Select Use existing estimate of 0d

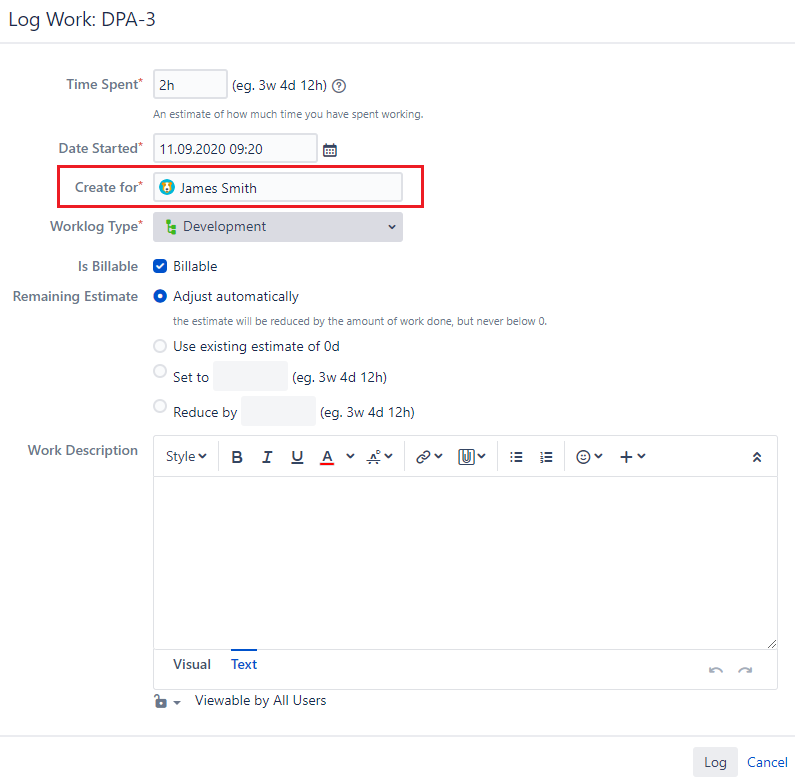(160, 346)
